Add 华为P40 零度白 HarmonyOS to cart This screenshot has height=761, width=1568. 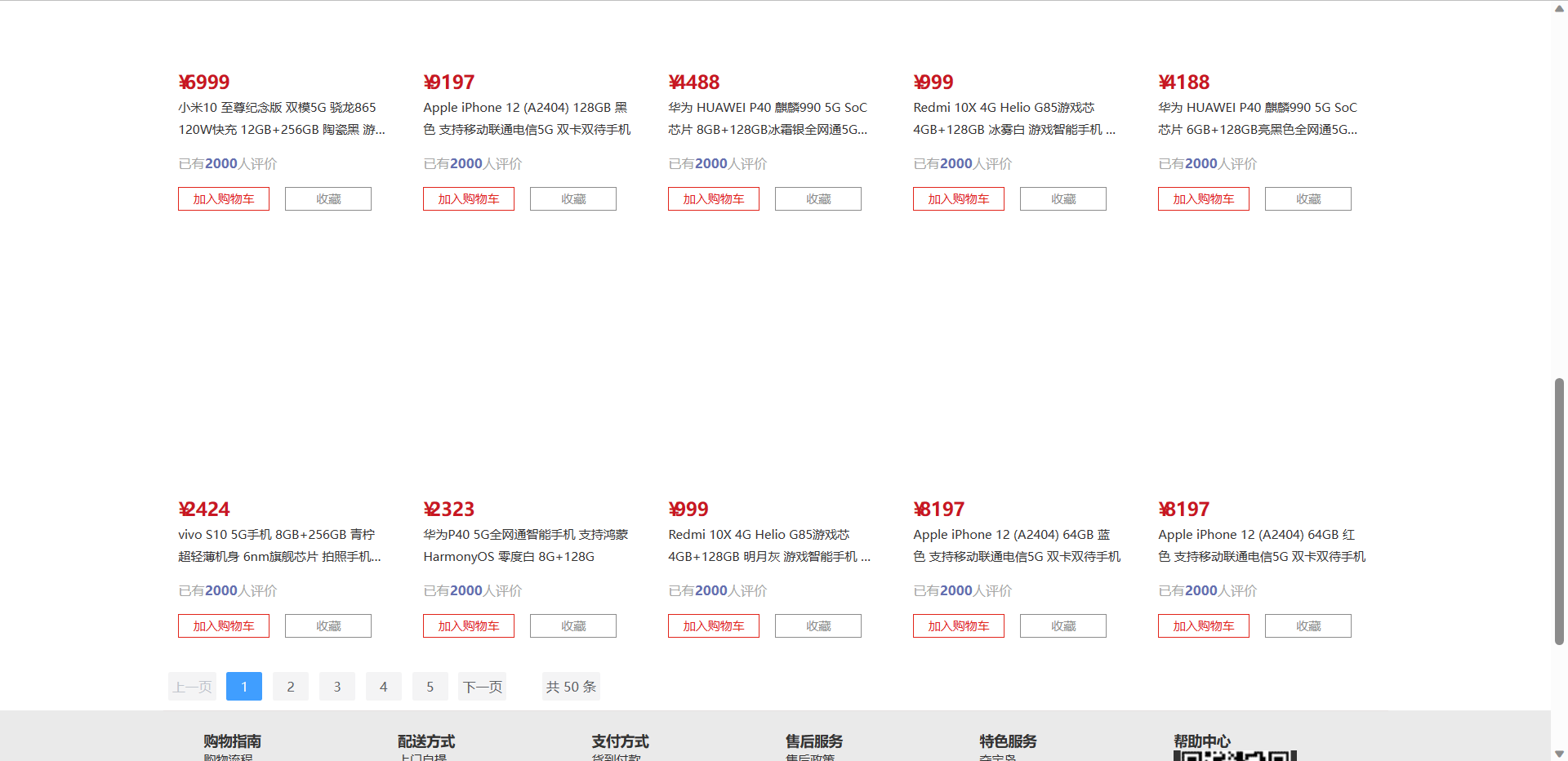coord(468,625)
